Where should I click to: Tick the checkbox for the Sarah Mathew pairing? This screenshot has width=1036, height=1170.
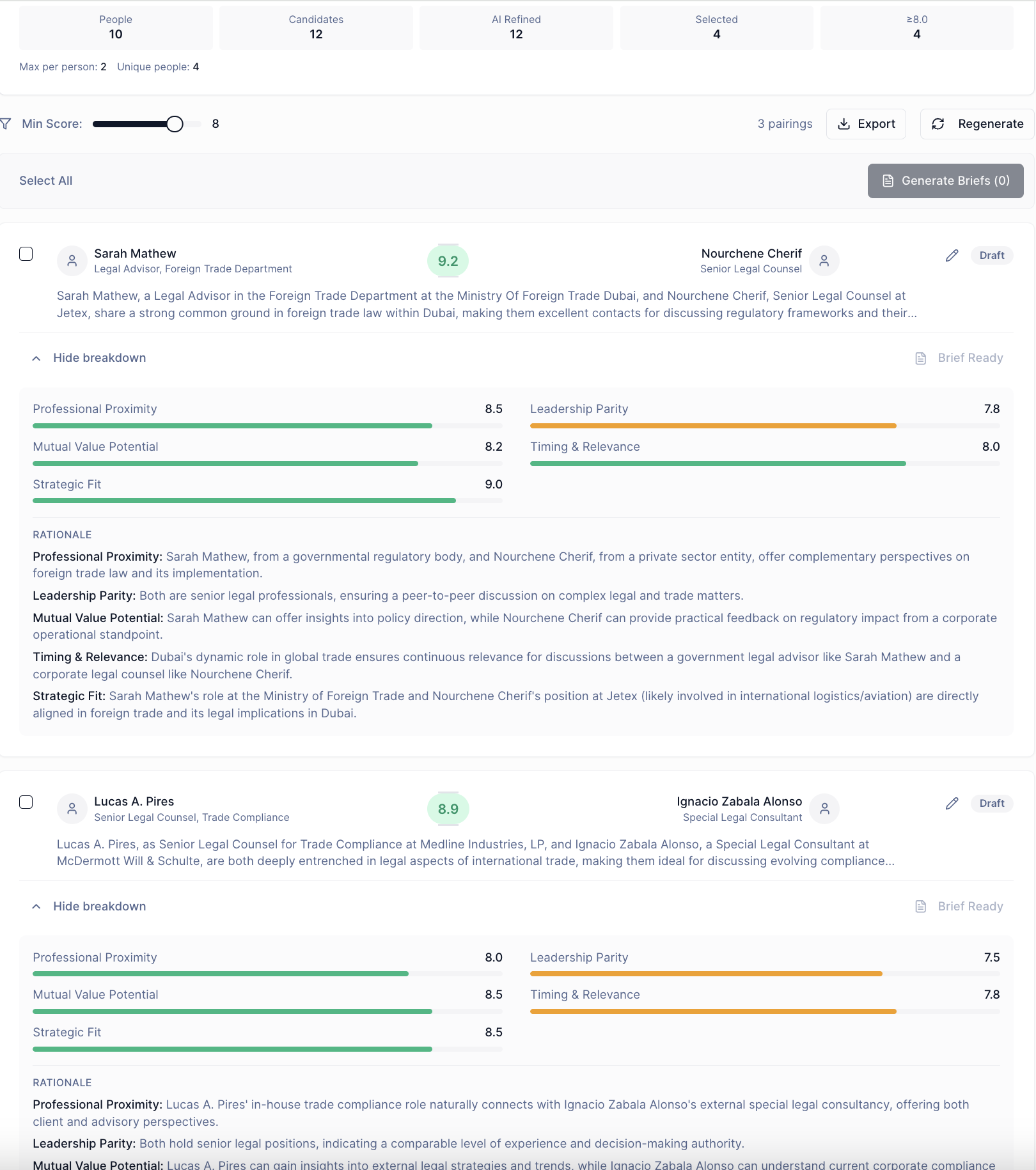(x=26, y=254)
